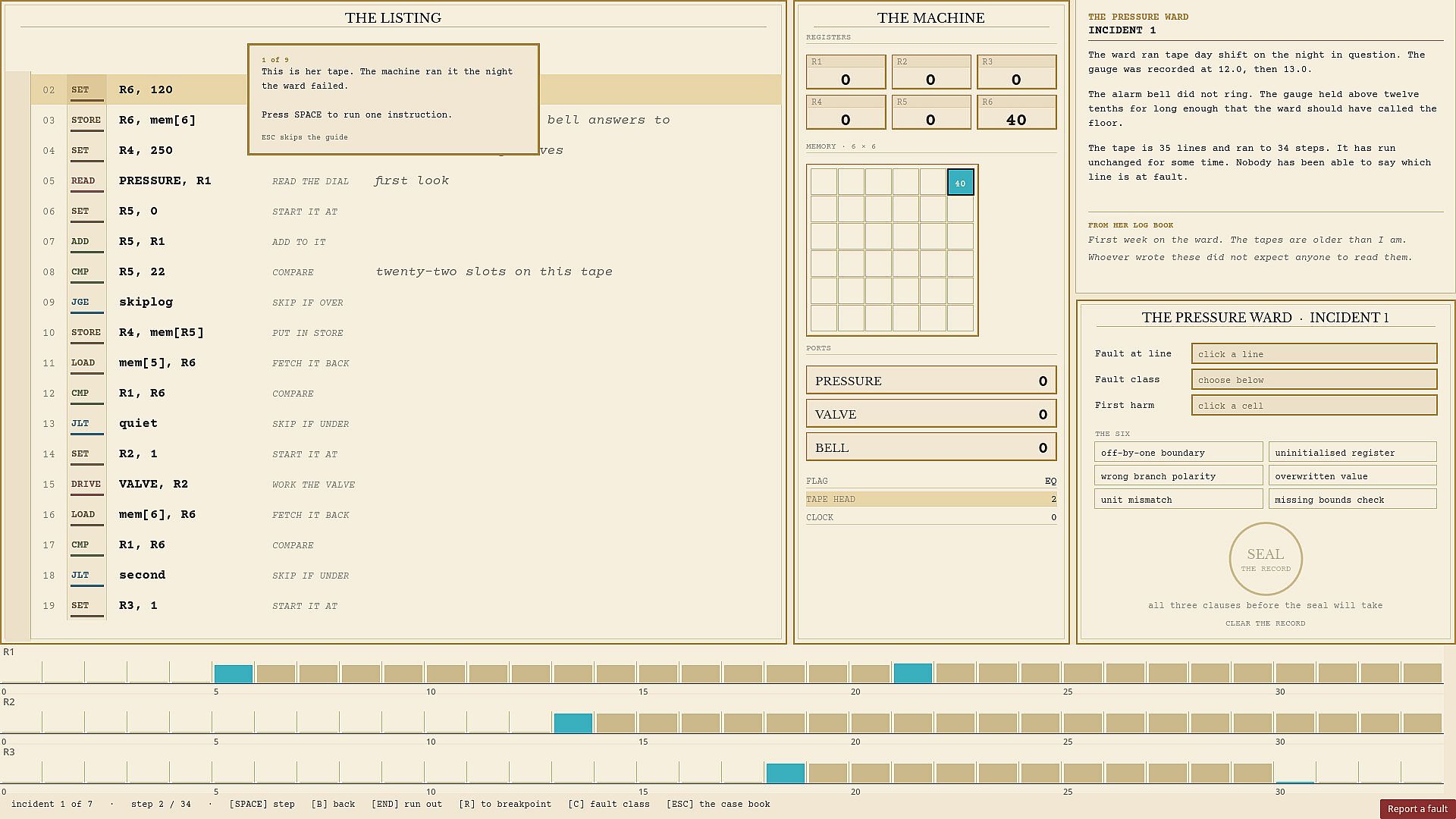Viewport: 1456px width, 819px height.
Task: Click '[C] fault class' in status bar
Action: click(x=609, y=804)
